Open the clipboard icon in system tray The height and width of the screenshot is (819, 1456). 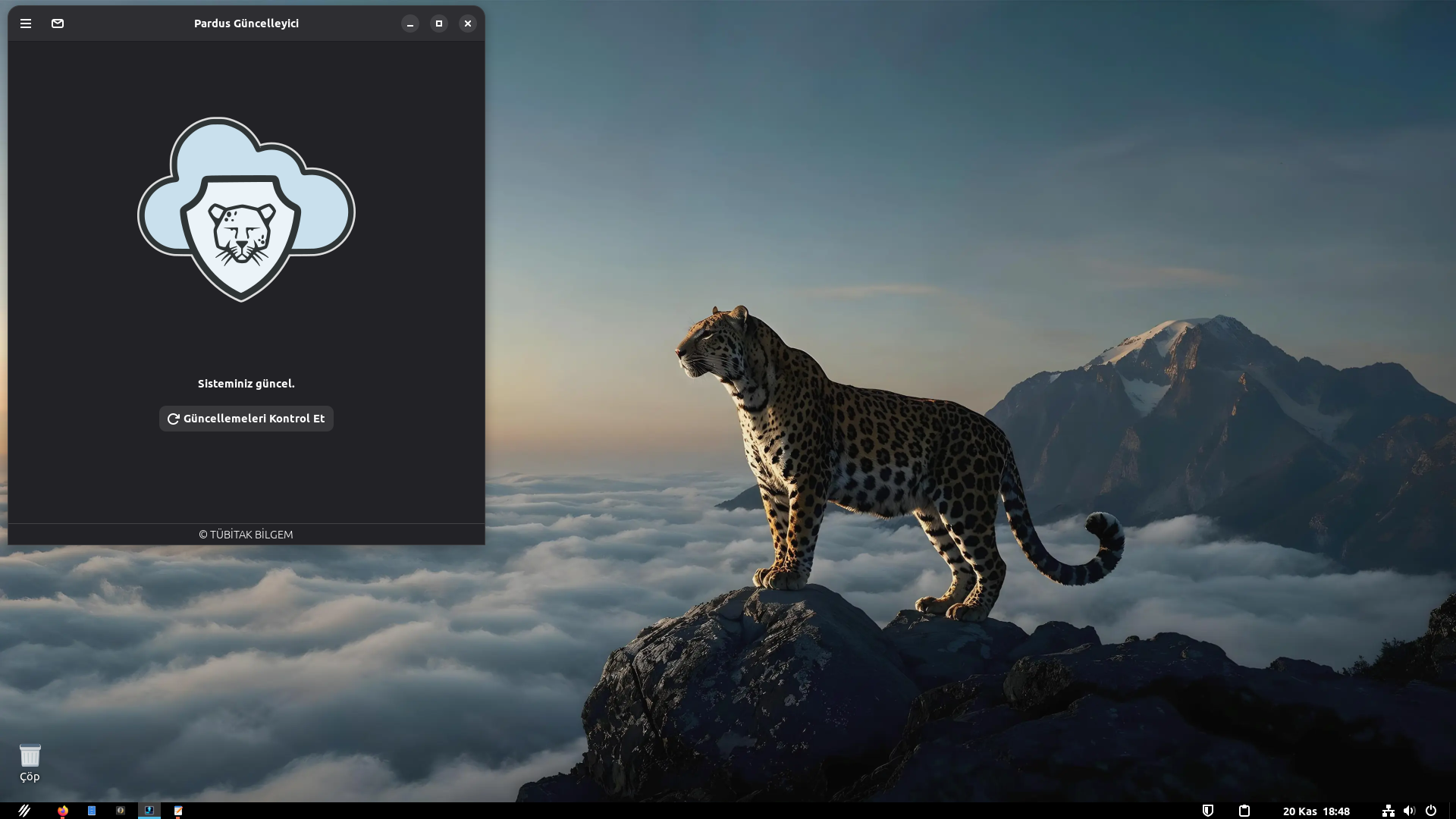(x=1244, y=811)
